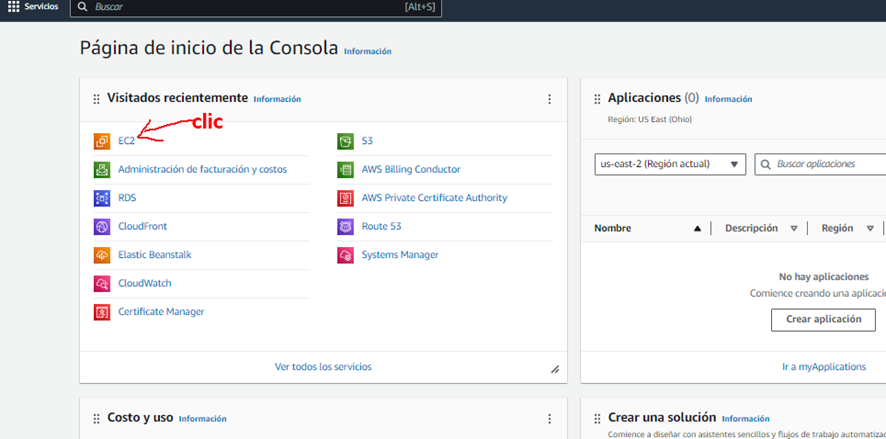This screenshot has height=439, width=886.
Task: Open the us-east-2 region dropdown
Action: [670, 164]
